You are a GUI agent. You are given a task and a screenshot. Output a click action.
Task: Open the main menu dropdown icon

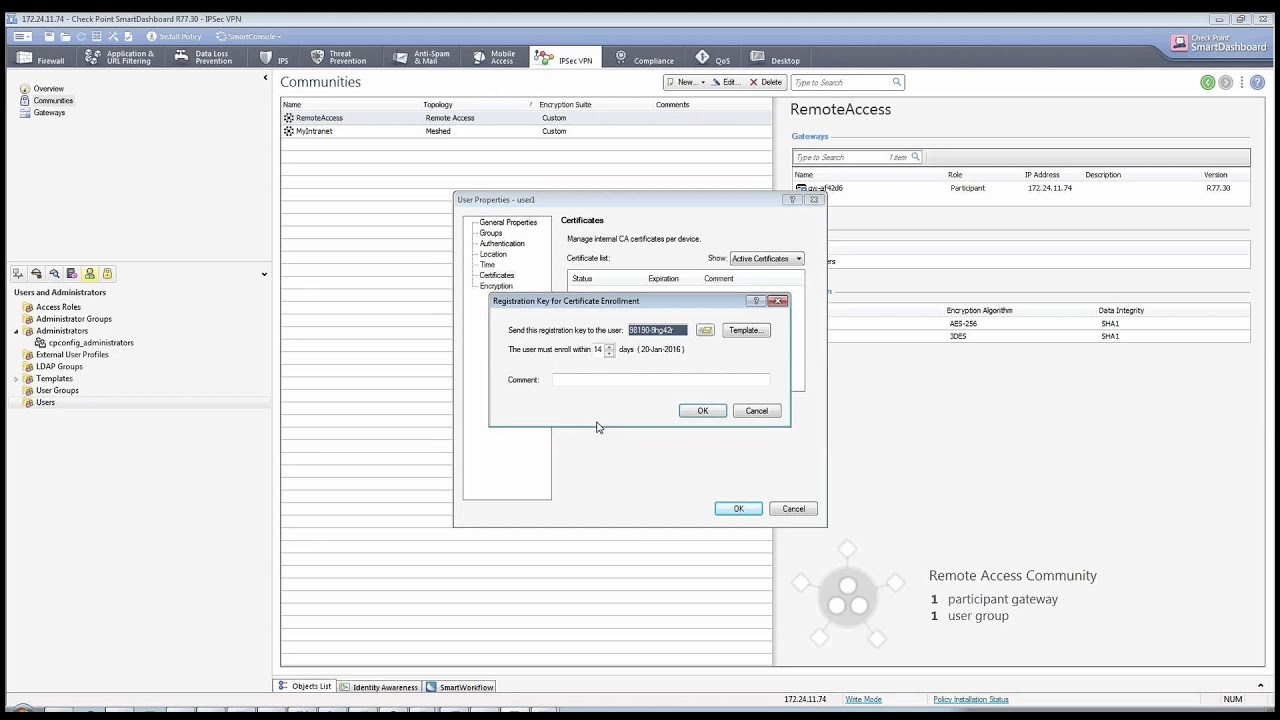click(x=22, y=37)
